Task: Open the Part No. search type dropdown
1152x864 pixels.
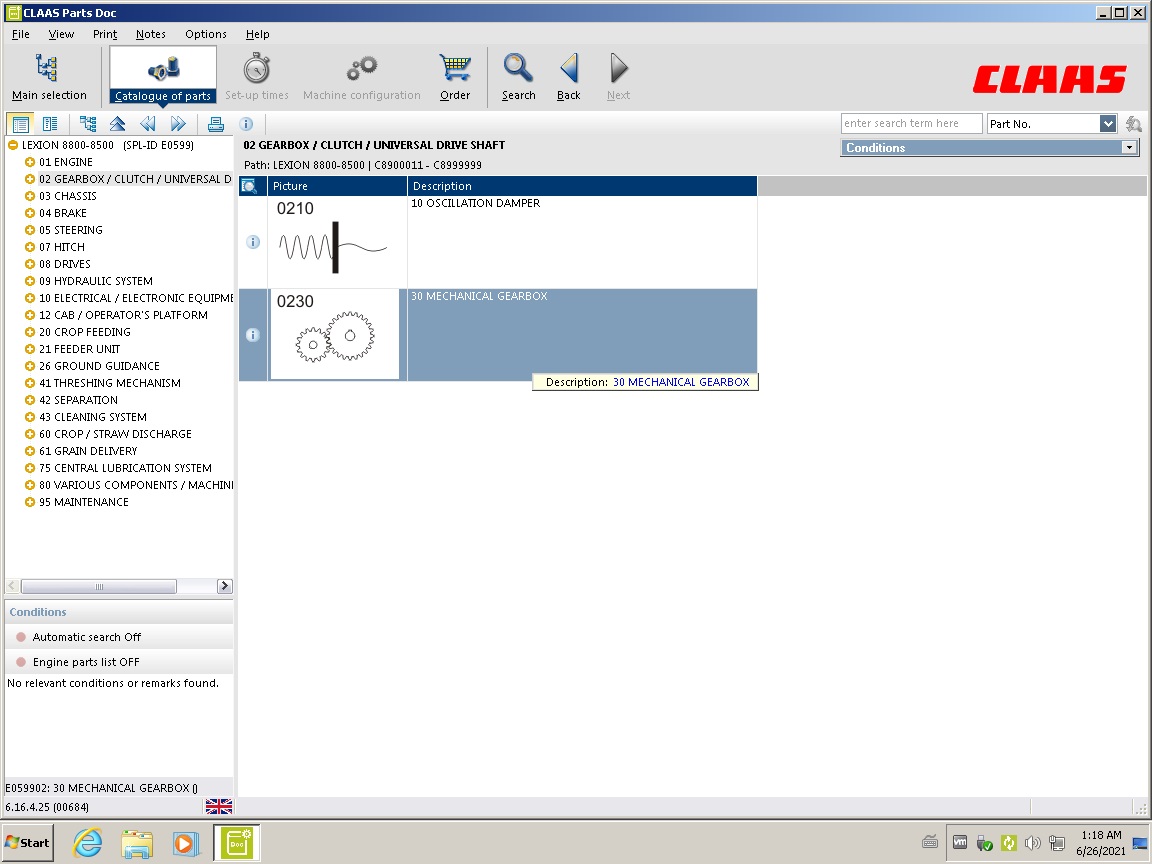Action: click(x=1108, y=123)
